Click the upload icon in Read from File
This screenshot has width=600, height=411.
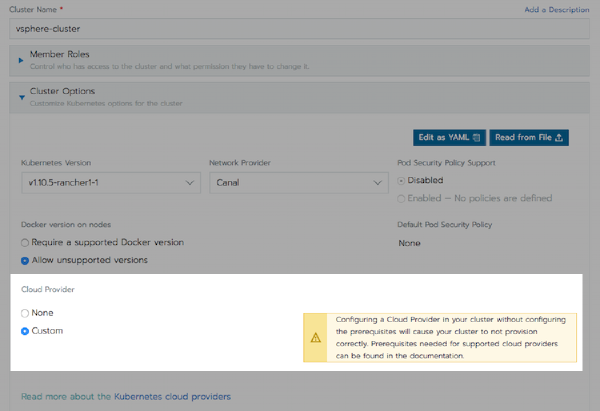coord(559,137)
